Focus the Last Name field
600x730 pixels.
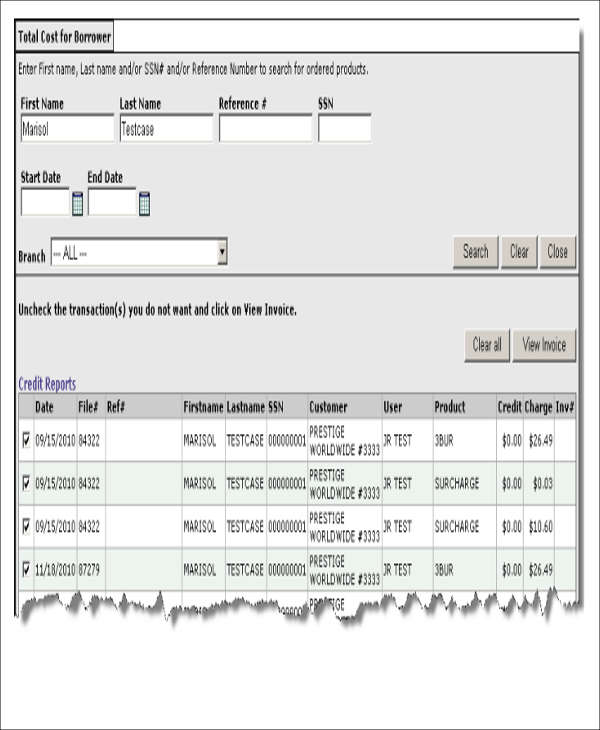[166, 128]
